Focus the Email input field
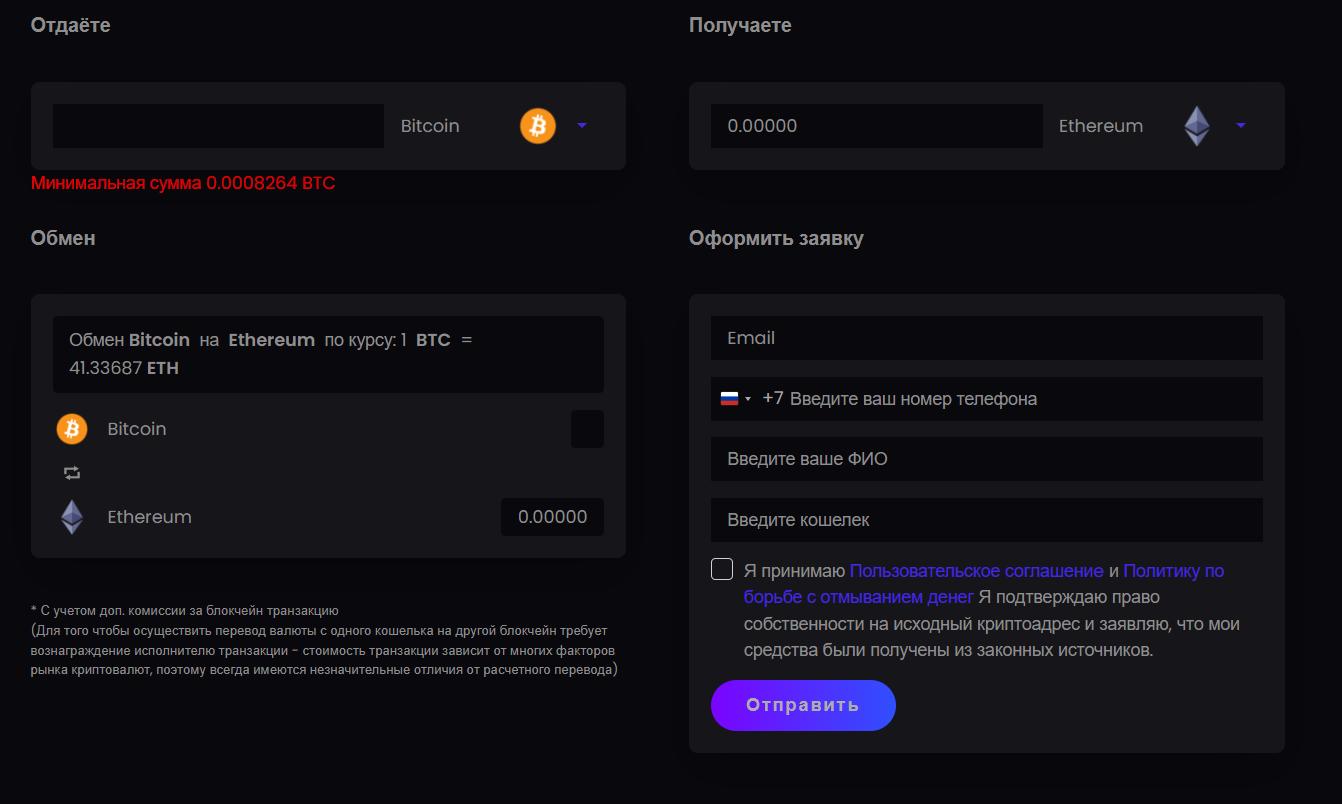The height and width of the screenshot is (804, 1342). (x=986, y=338)
